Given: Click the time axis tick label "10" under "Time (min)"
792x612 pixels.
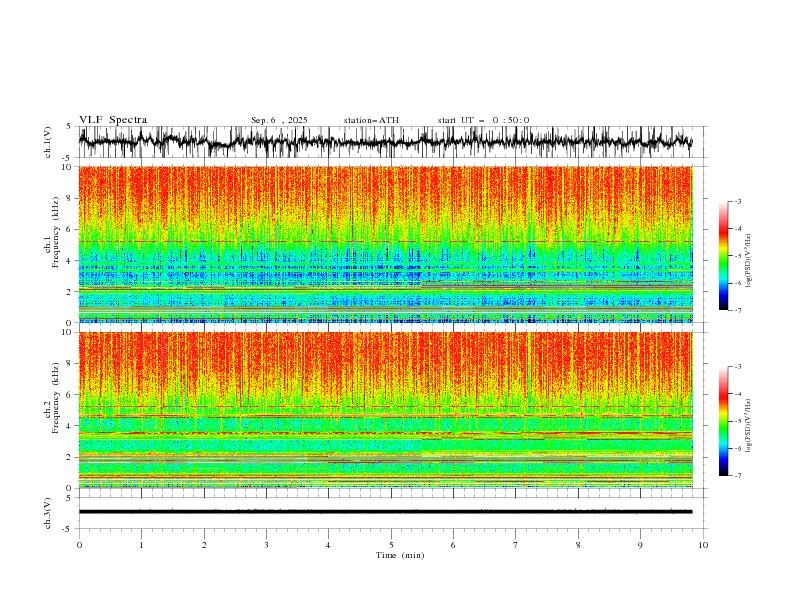Looking at the screenshot, I should point(703,545).
